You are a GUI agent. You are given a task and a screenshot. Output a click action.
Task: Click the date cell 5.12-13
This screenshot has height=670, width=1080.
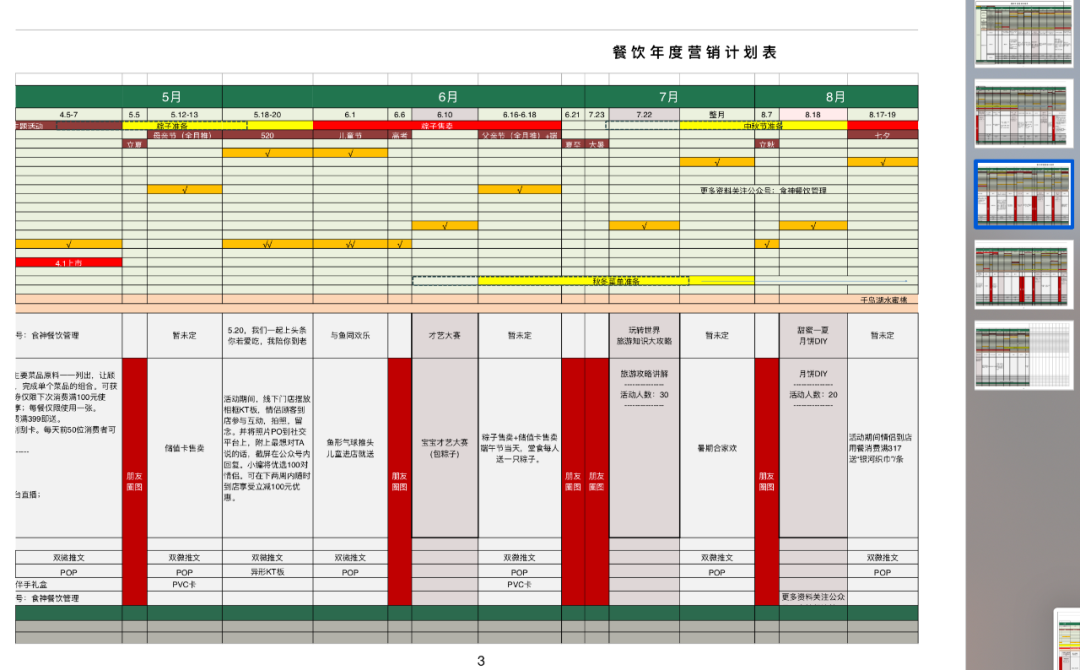[x=185, y=114]
